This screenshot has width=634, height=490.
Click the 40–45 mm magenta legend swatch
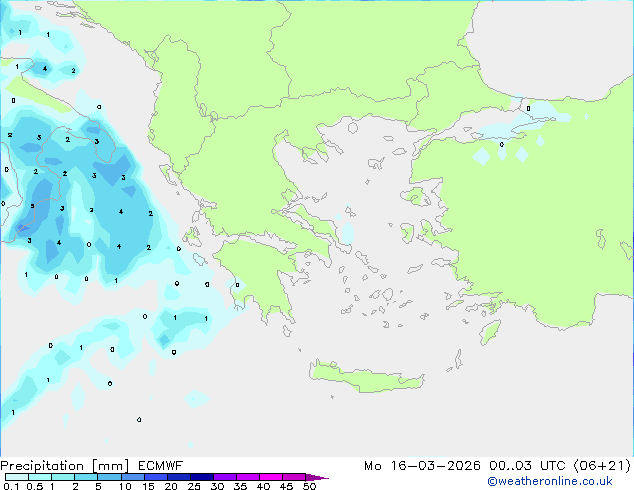pyautogui.click(x=271, y=477)
